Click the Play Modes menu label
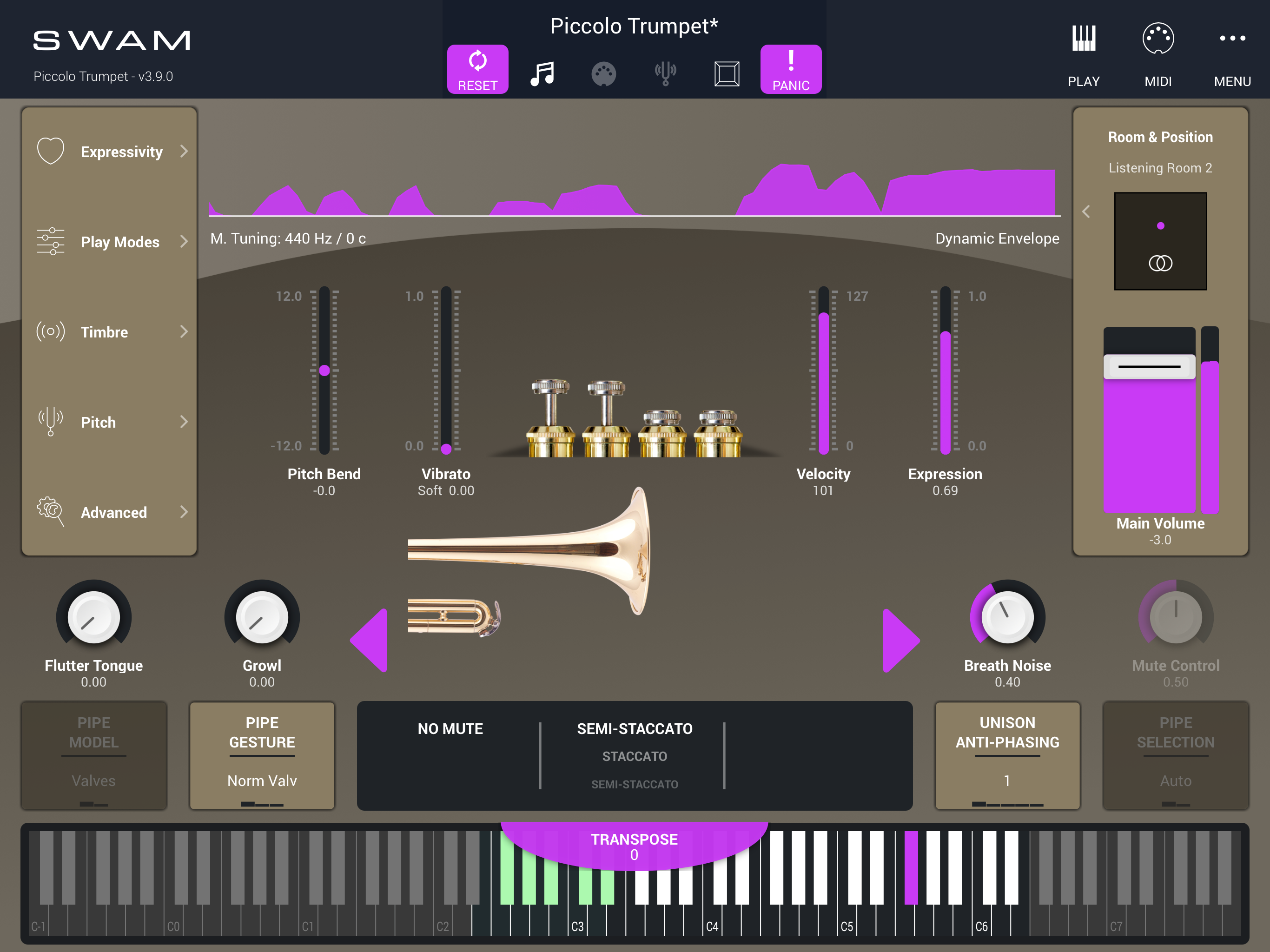This screenshot has height=952, width=1270. 120,242
